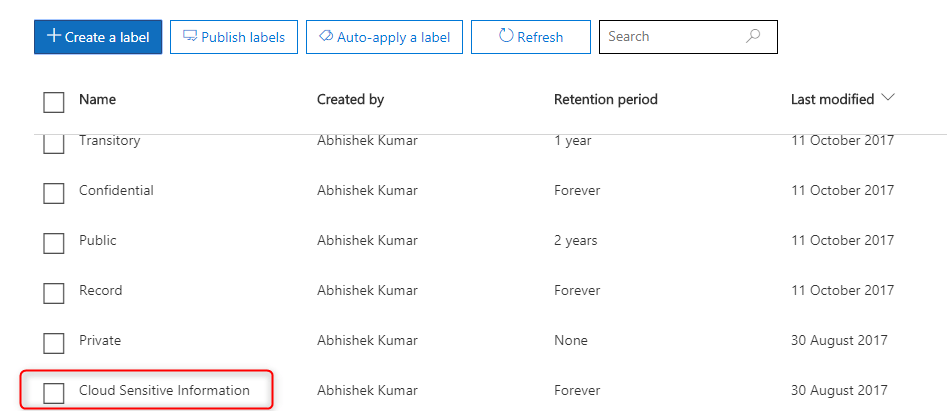Check the box for the Public label
Image resolution: width=947 pixels, height=411 pixels.
click(x=54, y=243)
